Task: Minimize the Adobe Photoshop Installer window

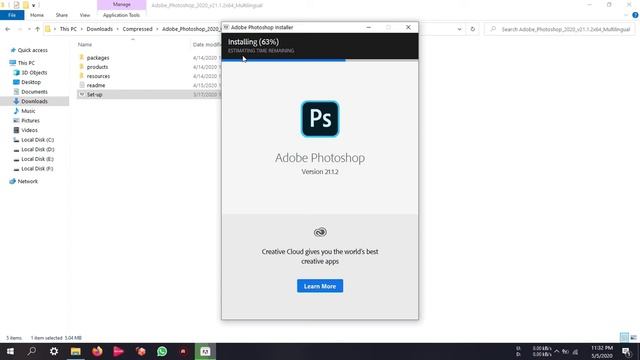Action: 369,27
